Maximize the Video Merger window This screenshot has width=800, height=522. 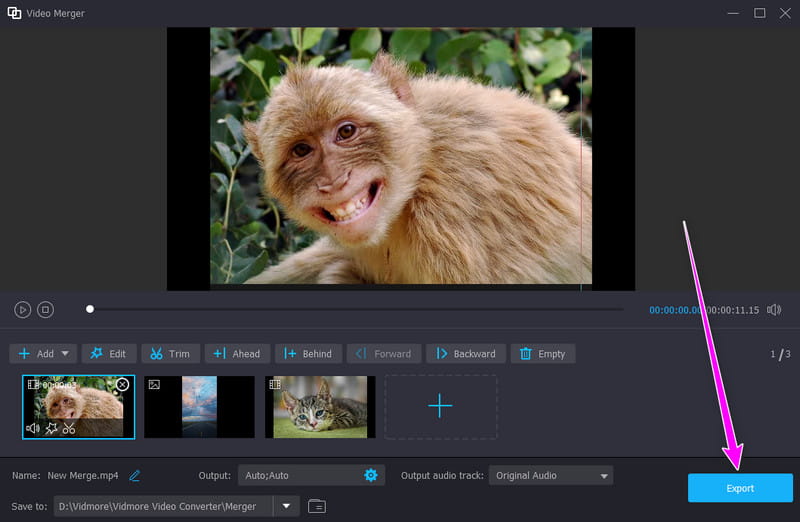click(760, 13)
